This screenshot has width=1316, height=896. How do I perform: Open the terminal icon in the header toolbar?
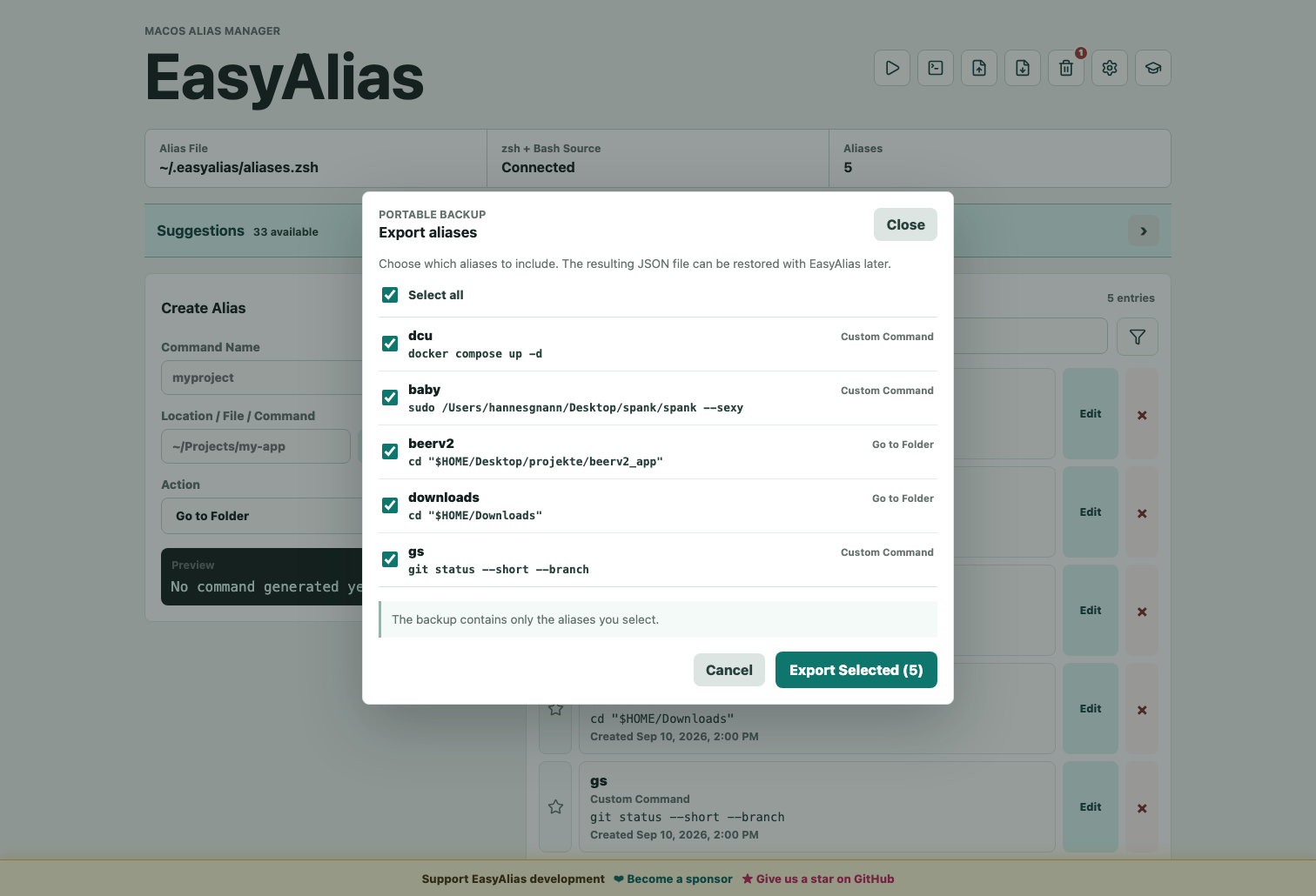(936, 68)
